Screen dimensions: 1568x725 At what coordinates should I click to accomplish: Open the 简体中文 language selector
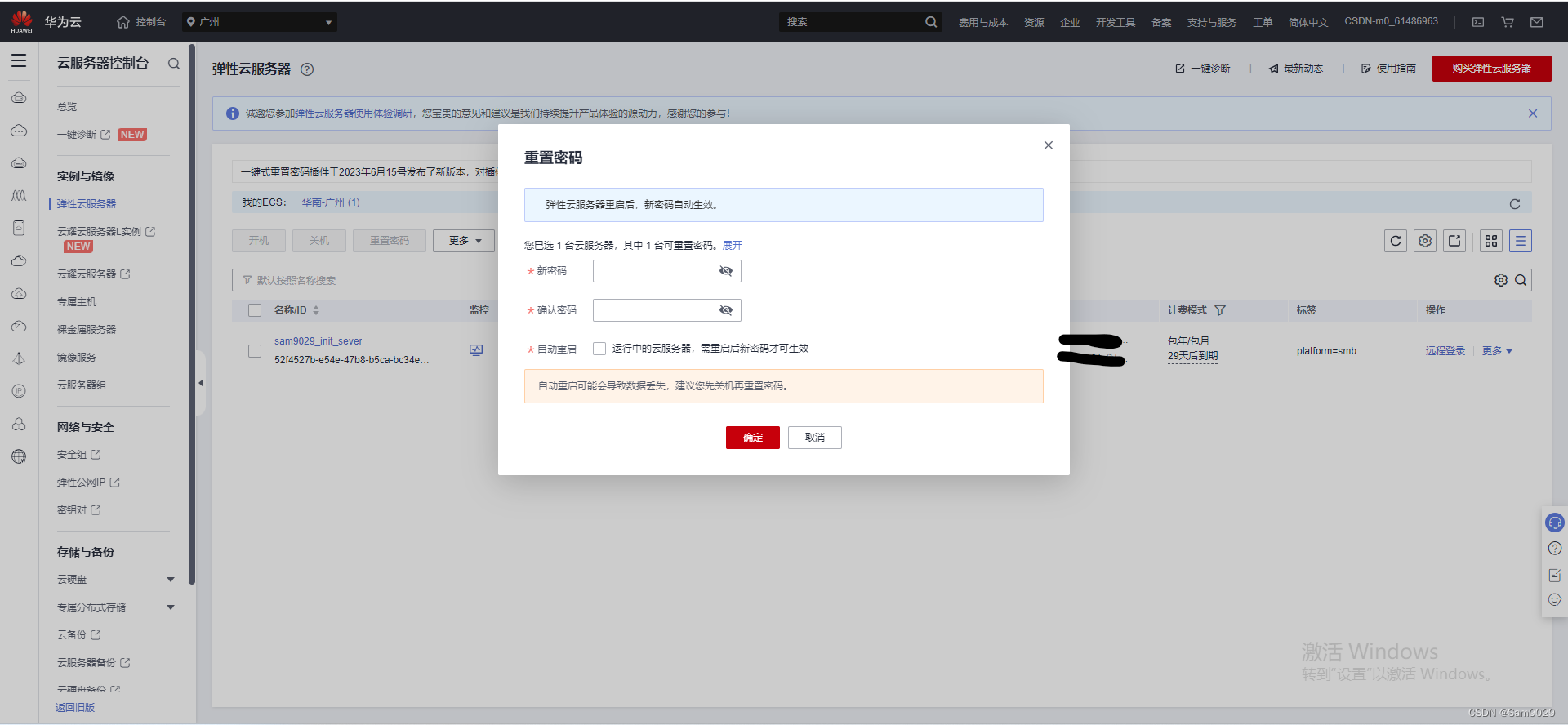(1308, 22)
